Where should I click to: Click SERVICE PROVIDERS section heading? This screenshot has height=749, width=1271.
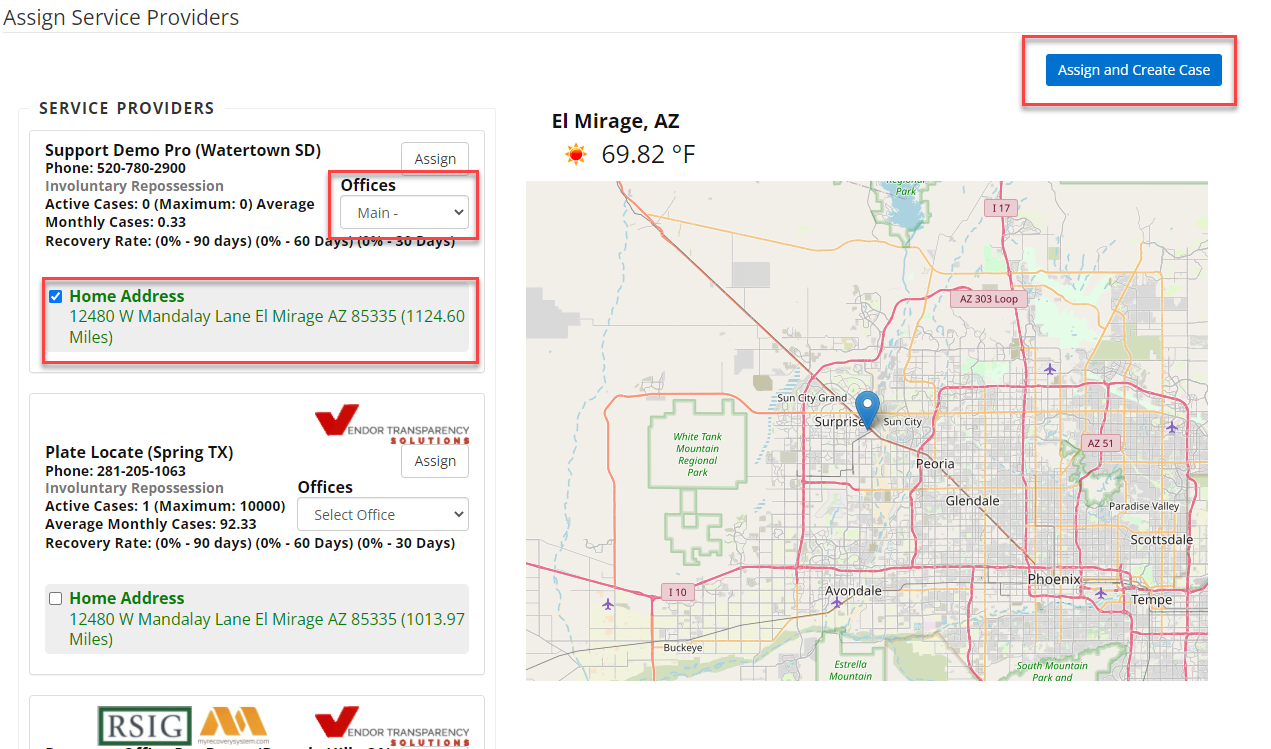[x=127, y=108]
